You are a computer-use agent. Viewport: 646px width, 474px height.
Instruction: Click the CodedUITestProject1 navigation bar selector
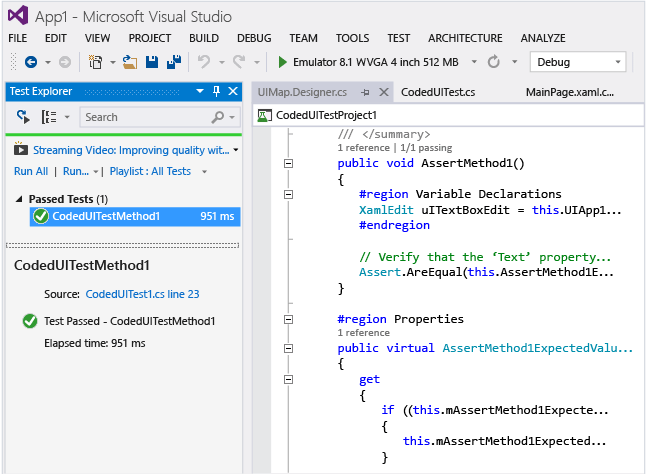coord(448,115)
